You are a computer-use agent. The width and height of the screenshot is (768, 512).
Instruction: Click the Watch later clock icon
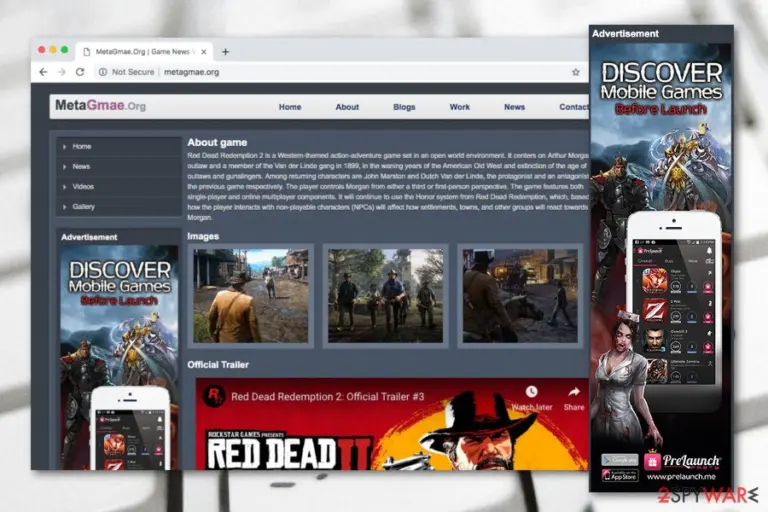click(x=531, y=391)
